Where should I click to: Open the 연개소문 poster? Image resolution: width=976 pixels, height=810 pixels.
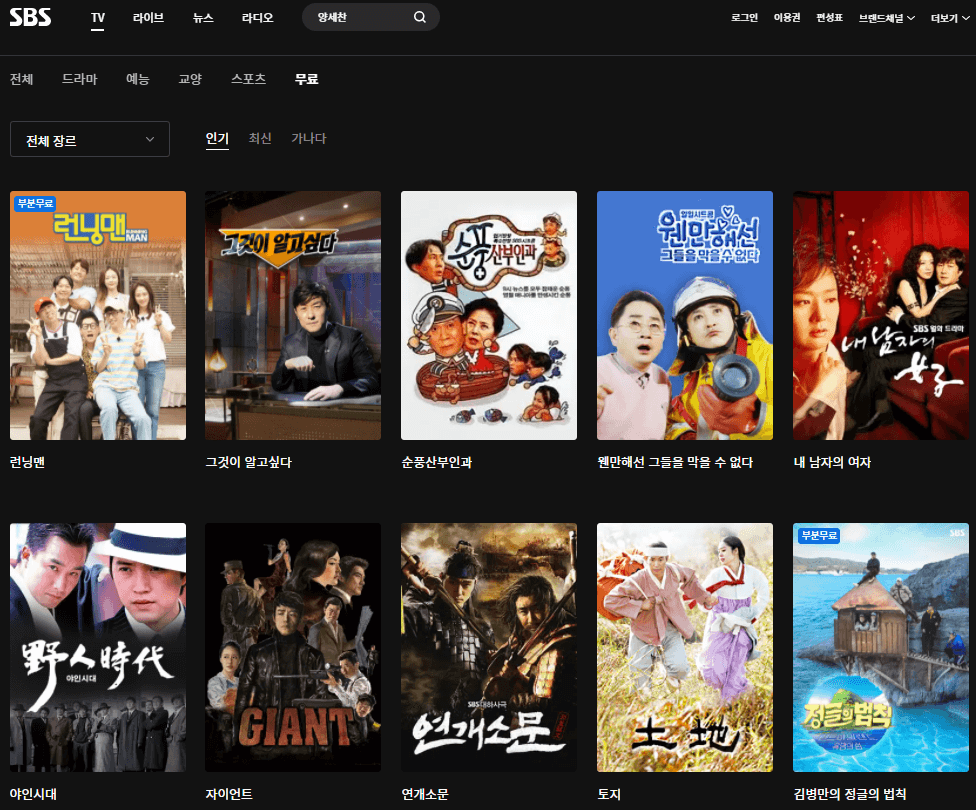pyautogui.click(x=489, y=648)
